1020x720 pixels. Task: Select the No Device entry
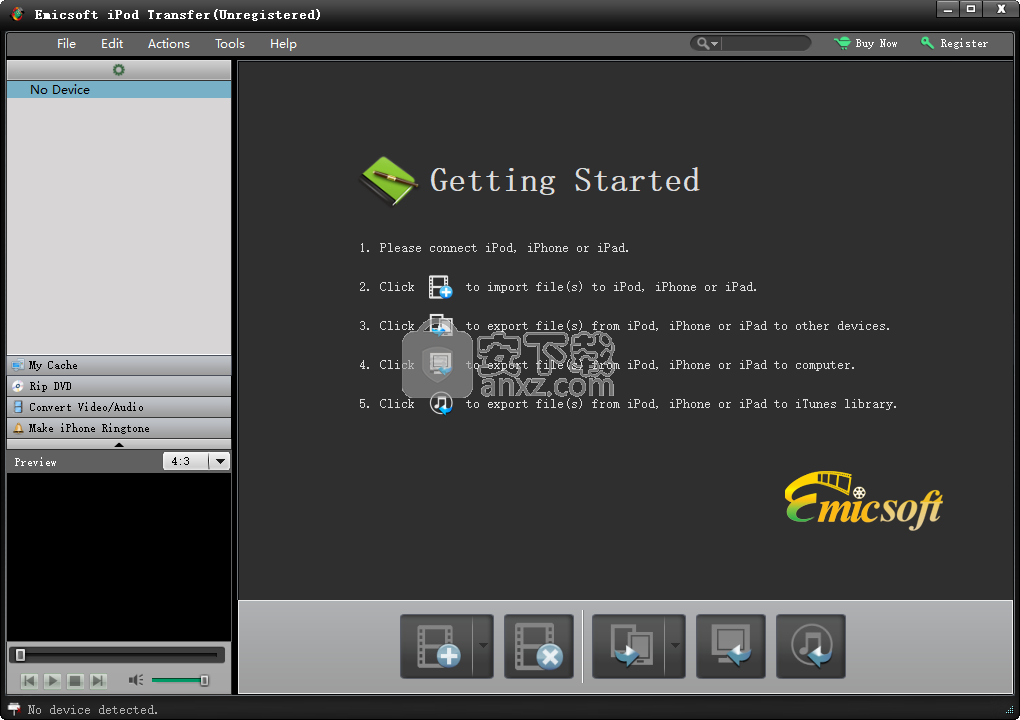(119, 90)
